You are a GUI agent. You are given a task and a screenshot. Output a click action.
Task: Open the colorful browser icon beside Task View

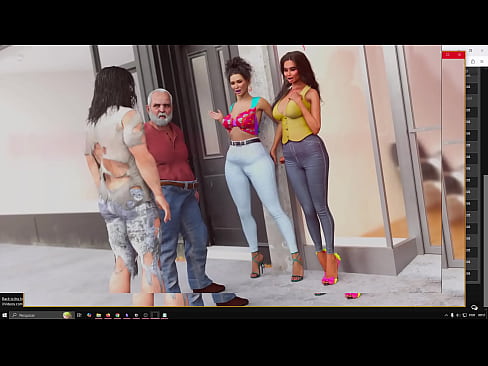[x=89, y=315]
